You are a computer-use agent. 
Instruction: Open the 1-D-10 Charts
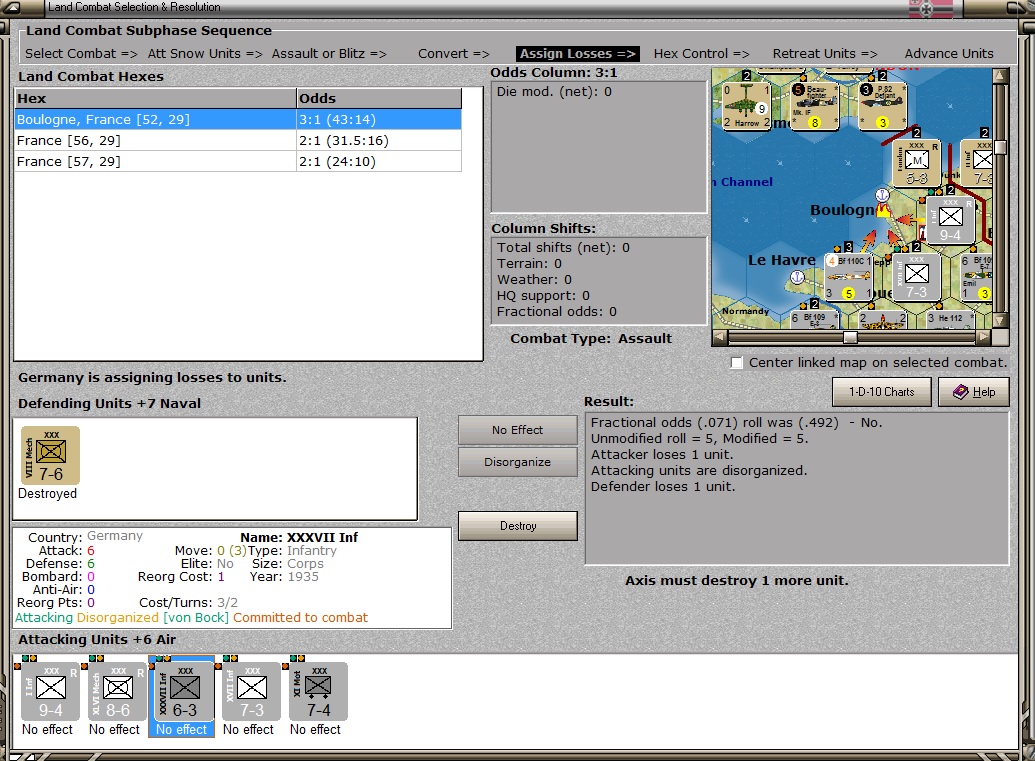coord(881,392)
